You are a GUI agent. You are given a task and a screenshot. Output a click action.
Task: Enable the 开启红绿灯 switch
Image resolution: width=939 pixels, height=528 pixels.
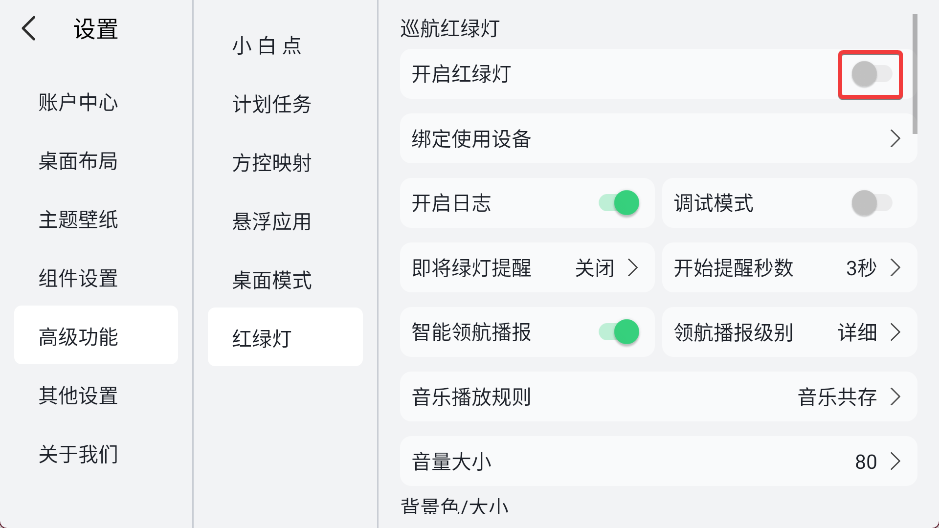[870, 74]
